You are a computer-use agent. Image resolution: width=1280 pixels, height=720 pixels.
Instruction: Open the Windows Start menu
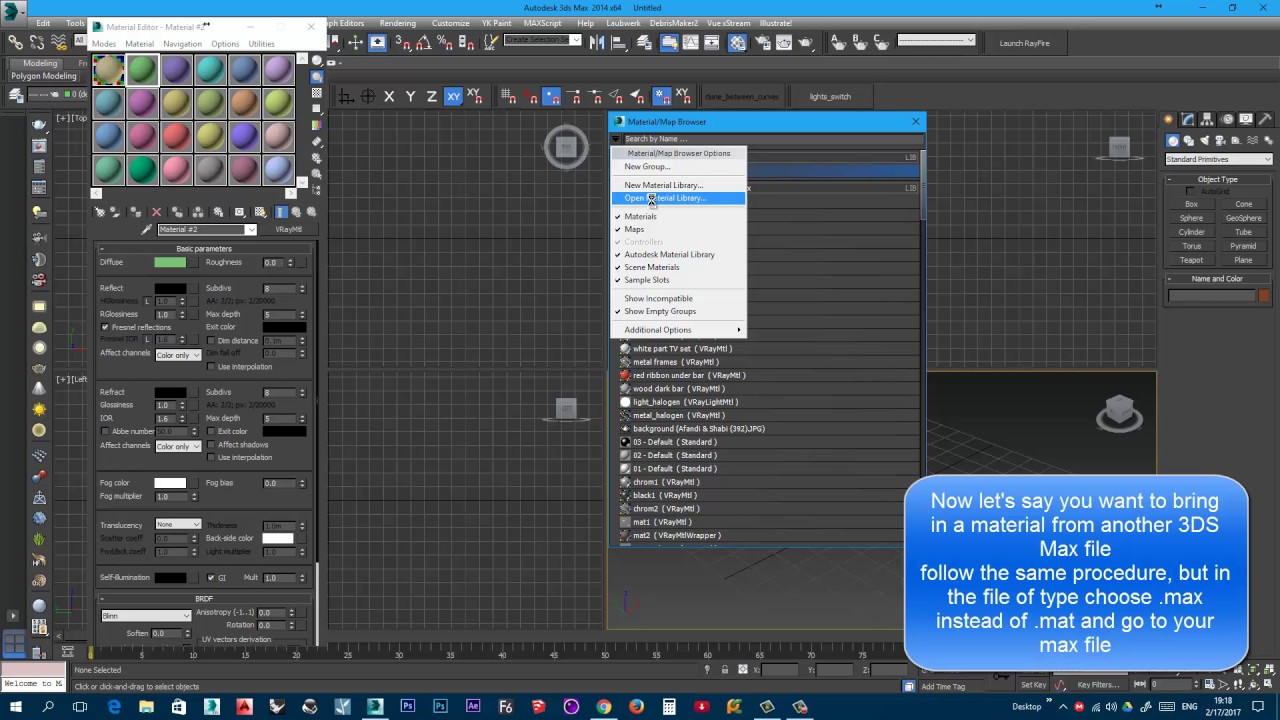tap(16, 707)
